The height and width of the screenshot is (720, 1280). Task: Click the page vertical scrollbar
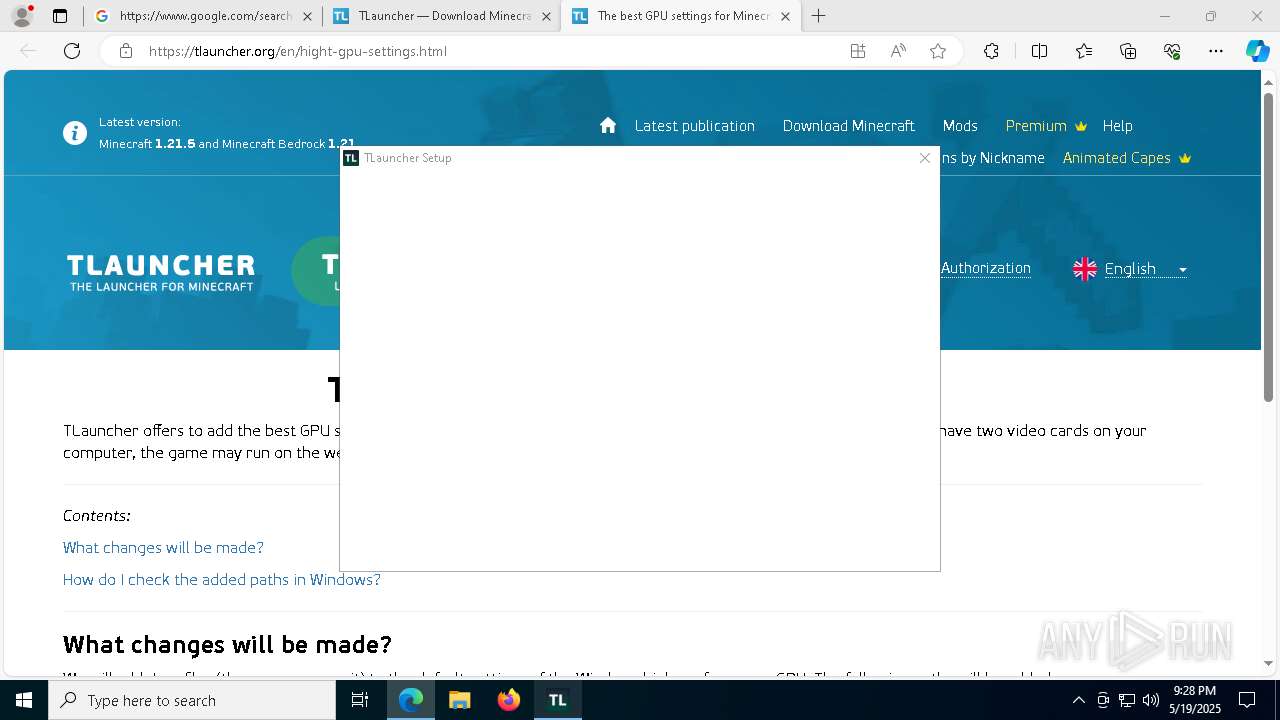(1268, 247)
